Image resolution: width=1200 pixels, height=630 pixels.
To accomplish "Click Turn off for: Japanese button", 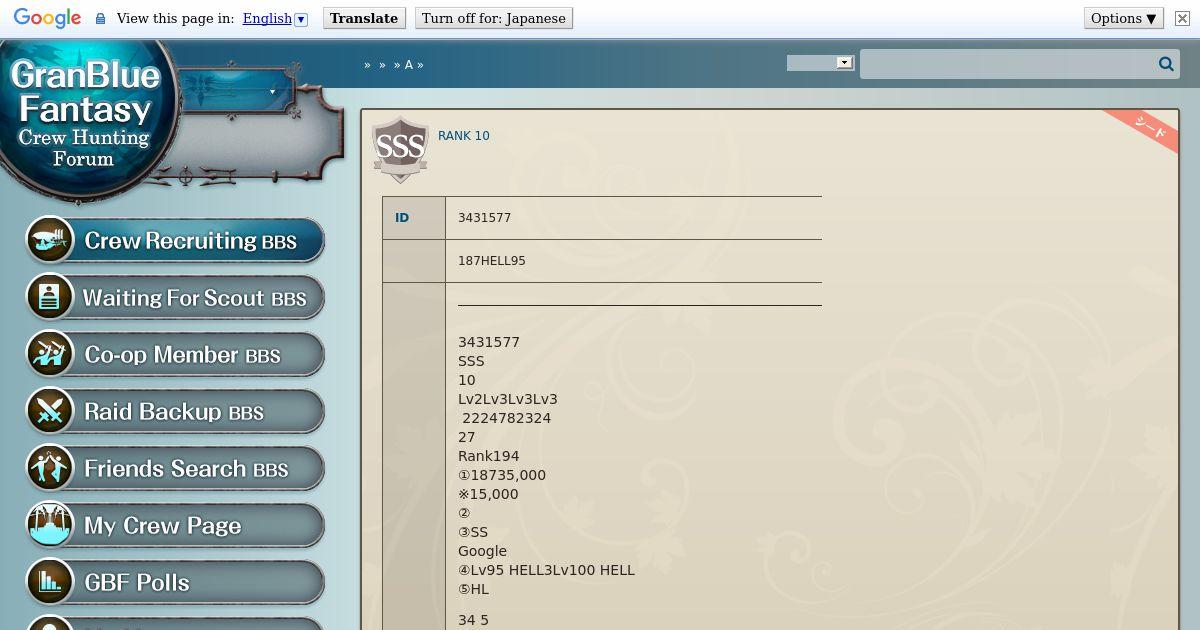I will point(493,18).
